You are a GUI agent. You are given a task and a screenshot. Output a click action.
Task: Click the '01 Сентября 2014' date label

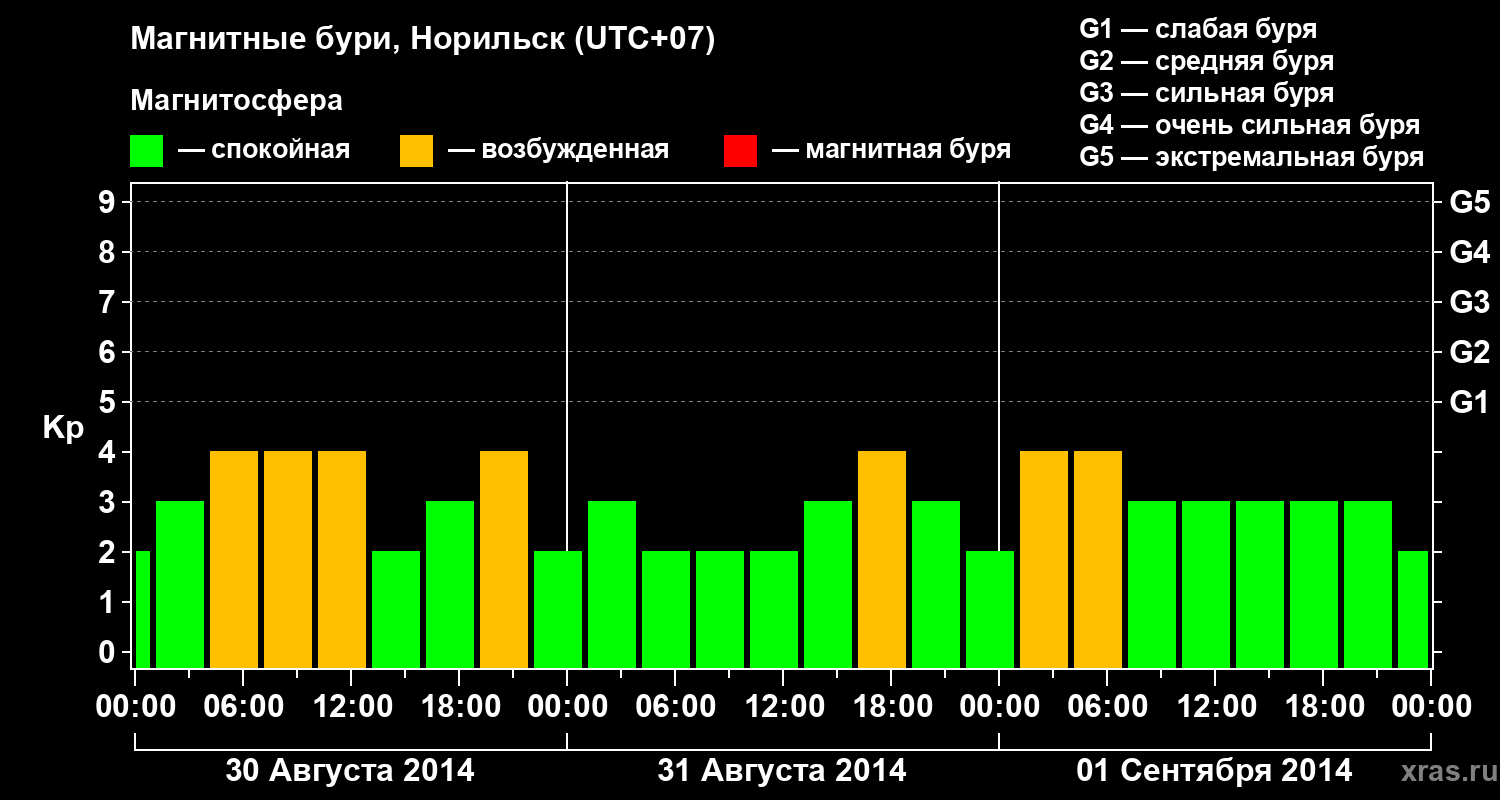point(1214,771)
